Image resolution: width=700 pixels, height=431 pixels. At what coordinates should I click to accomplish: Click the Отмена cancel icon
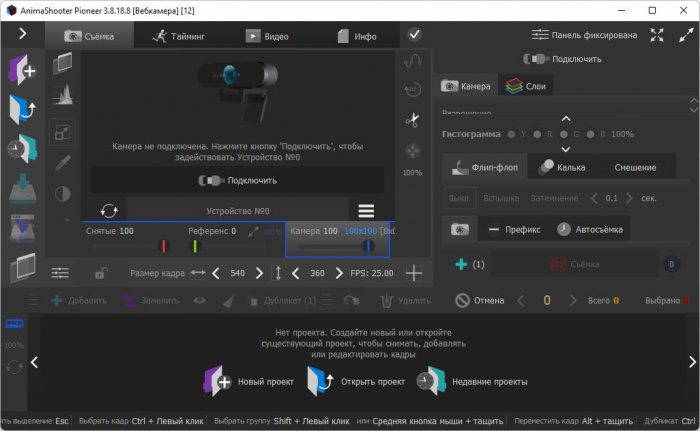click(x=479, y=300)
